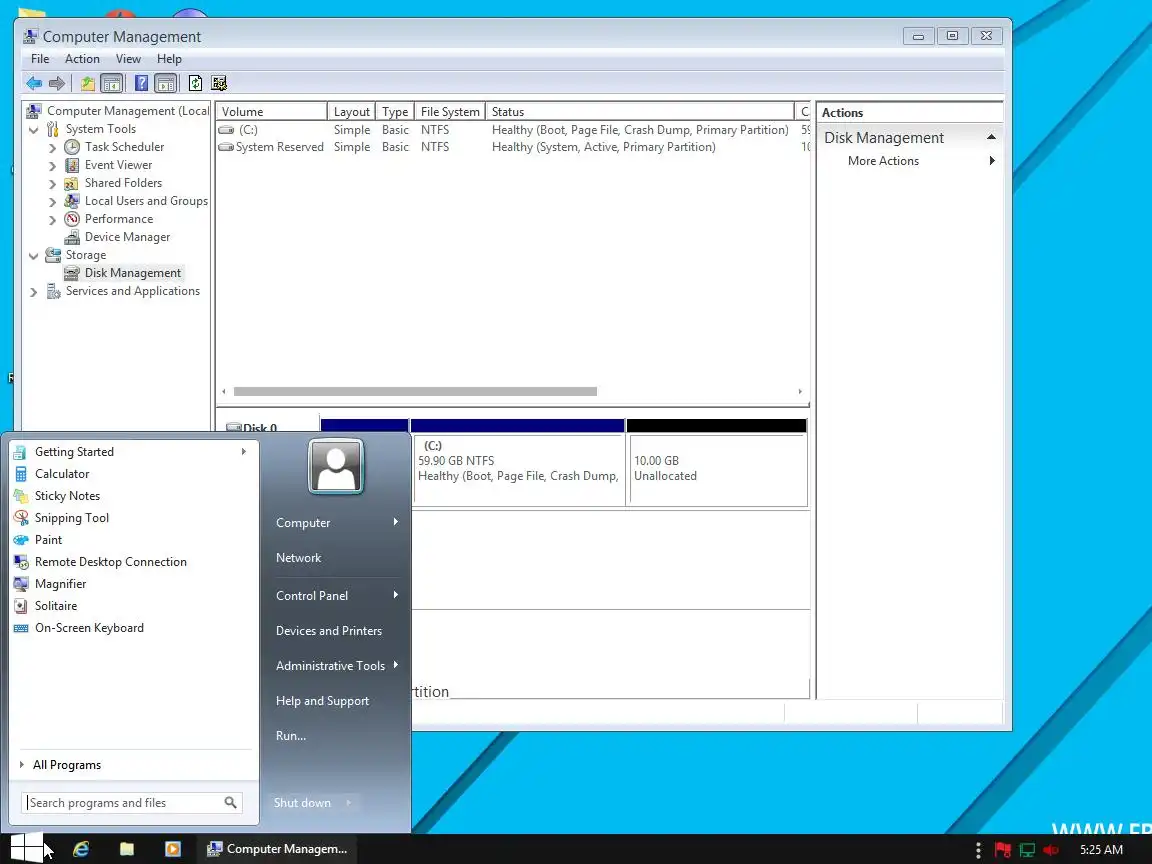Image resolution: width=1152 pixels, height=864 pixels.
Task: Select the 10.00 GB Unallocated partition
Action: coord(718,469)
